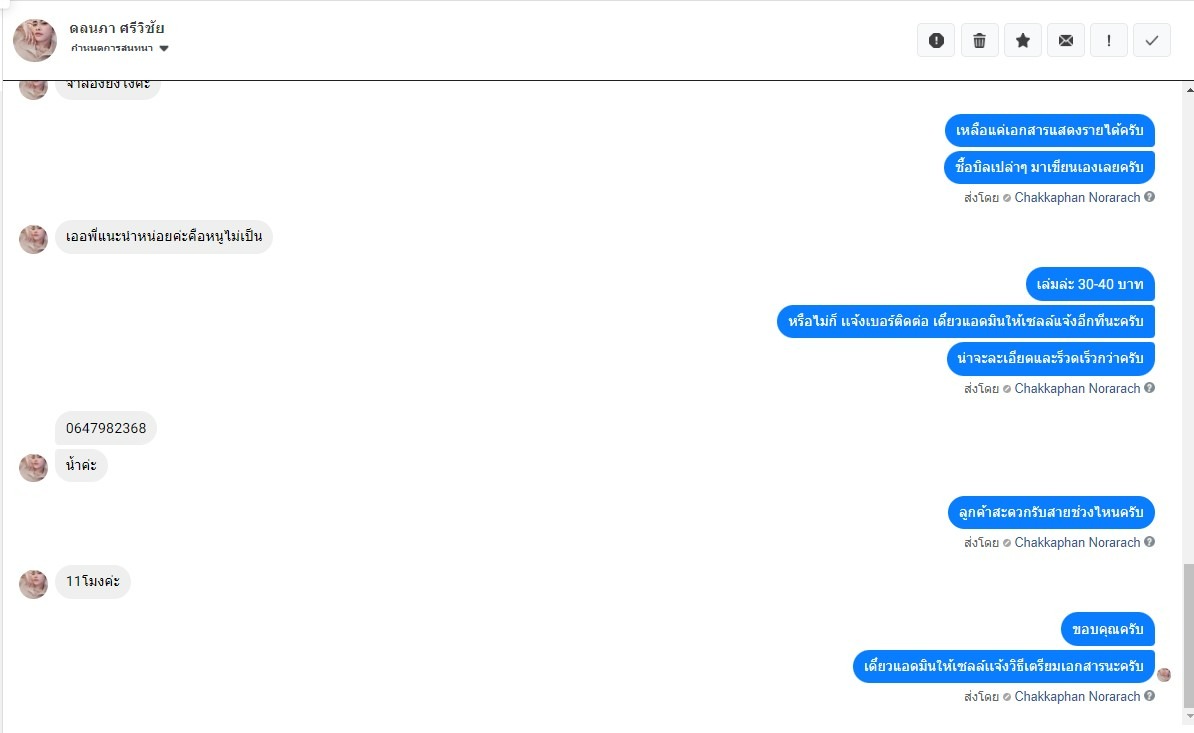Click help icon below ลูกค้าสะดวกรับสายช่วงไหนครับ message

click(x=1150, y=542)
